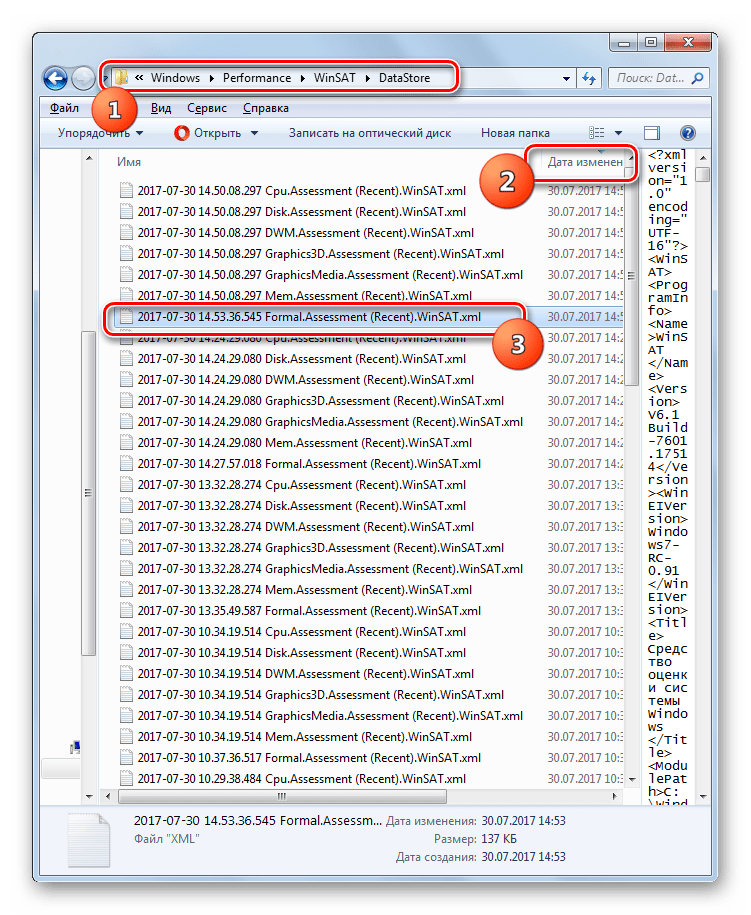The width and height of the screenshot is (751, 915).
Task: Select 2017-07-30 14.50.08.297 GraphicsMedia.Assessment file
Action: coord(330,275)
